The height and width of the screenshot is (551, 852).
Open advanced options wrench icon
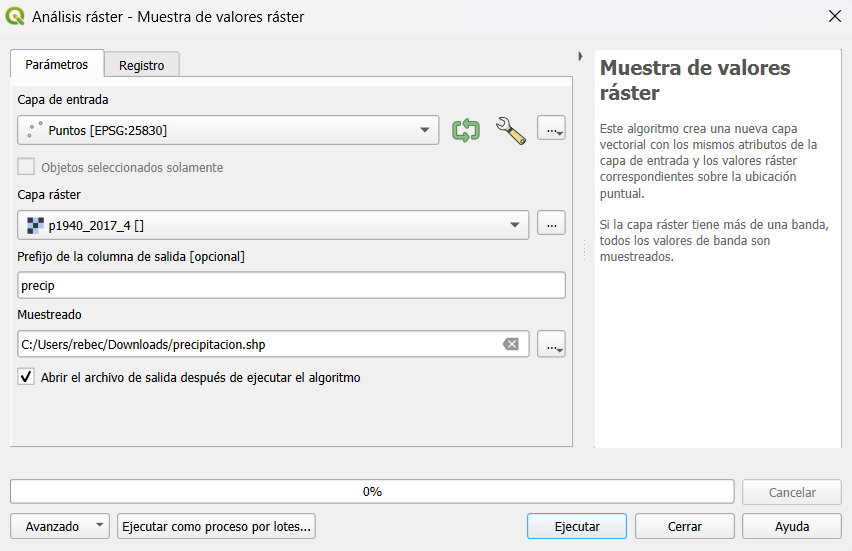[510, 130]
